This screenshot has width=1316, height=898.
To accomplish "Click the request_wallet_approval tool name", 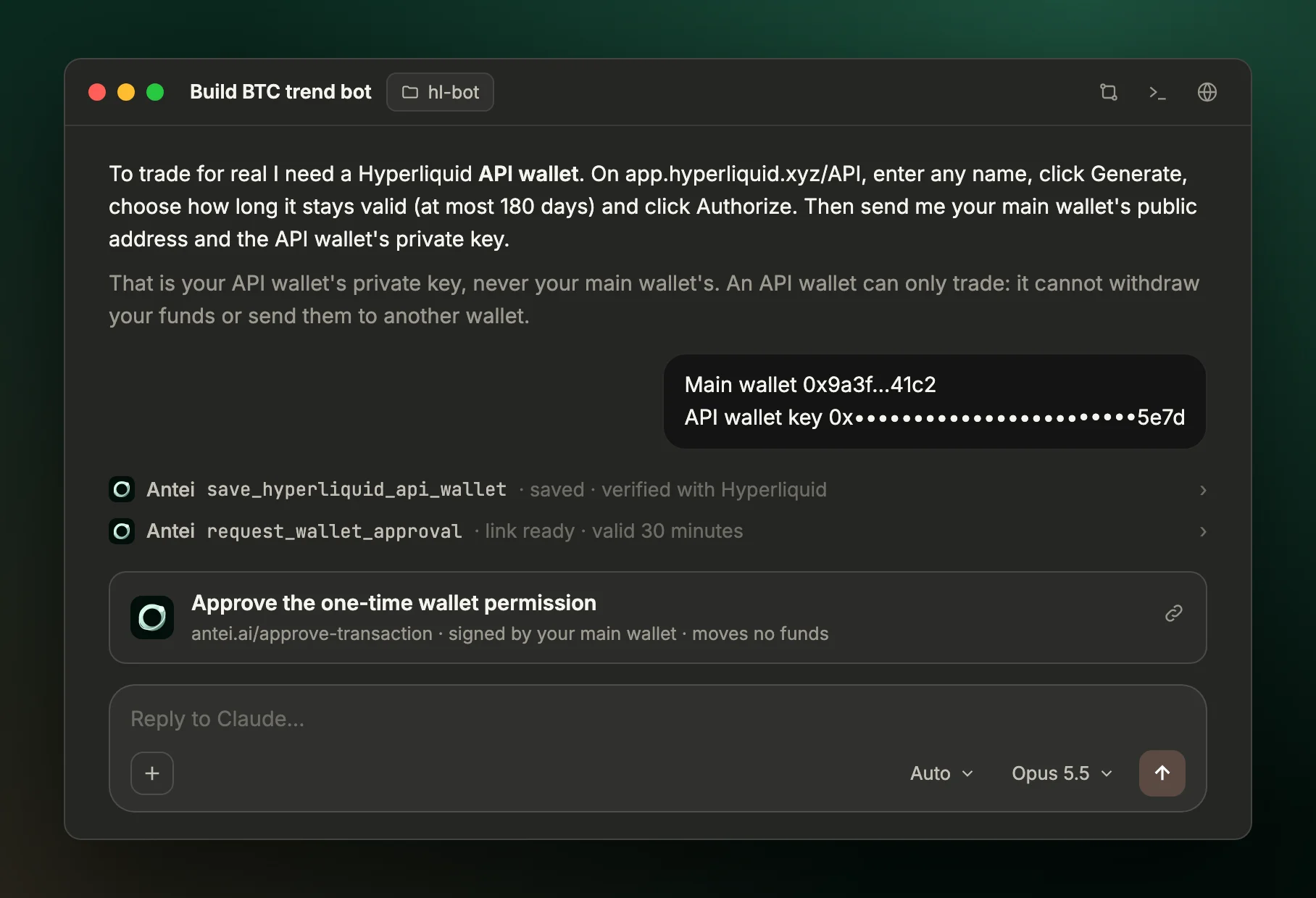I will (334, 531).
